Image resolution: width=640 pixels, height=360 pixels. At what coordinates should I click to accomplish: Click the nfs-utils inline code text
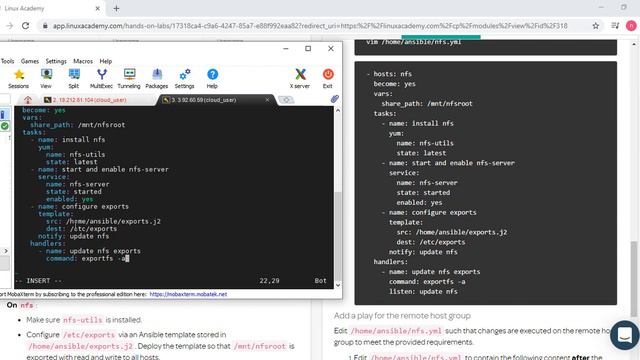click(x=83, y=320)
